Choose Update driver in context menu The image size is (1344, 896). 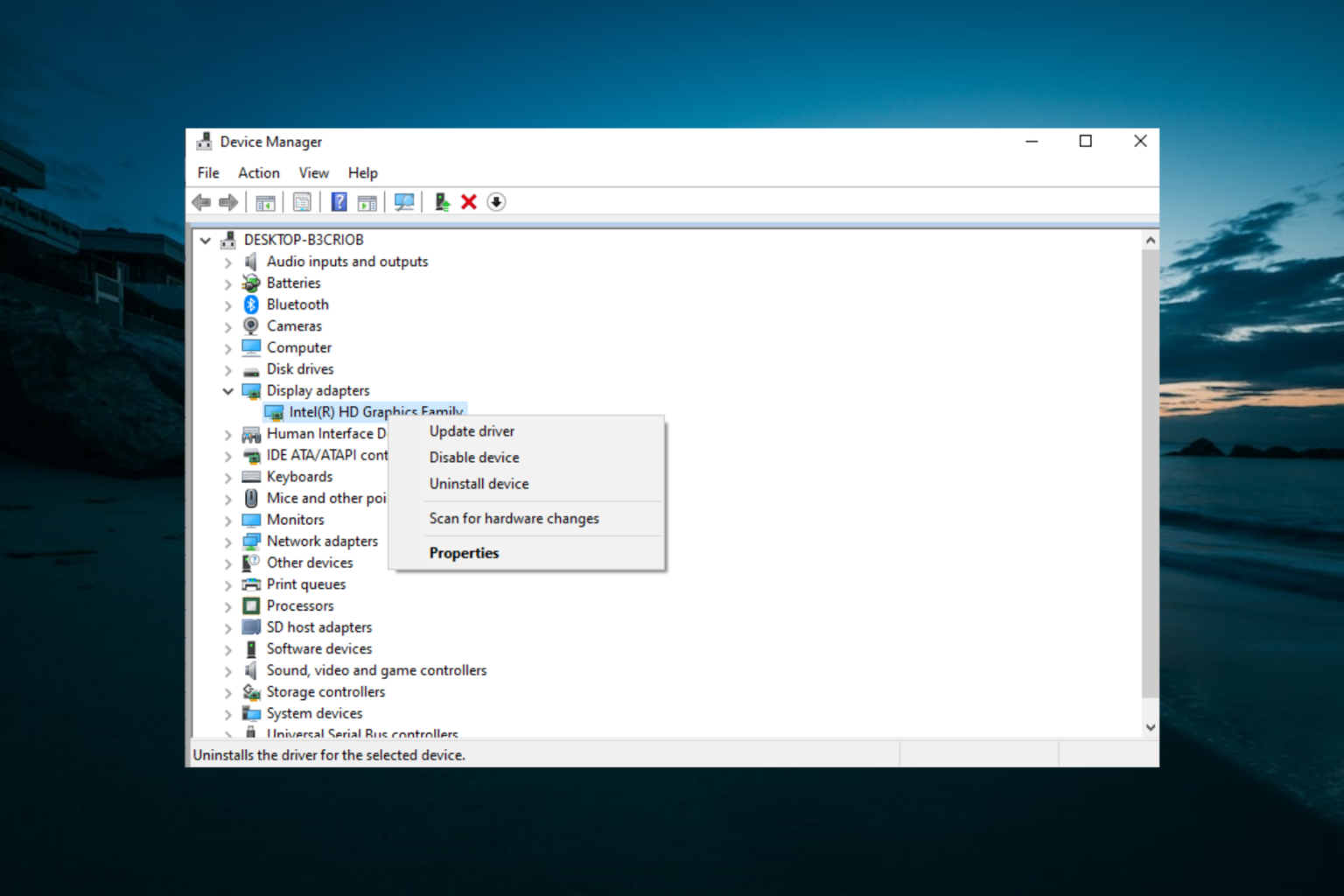tap(472, 431)
